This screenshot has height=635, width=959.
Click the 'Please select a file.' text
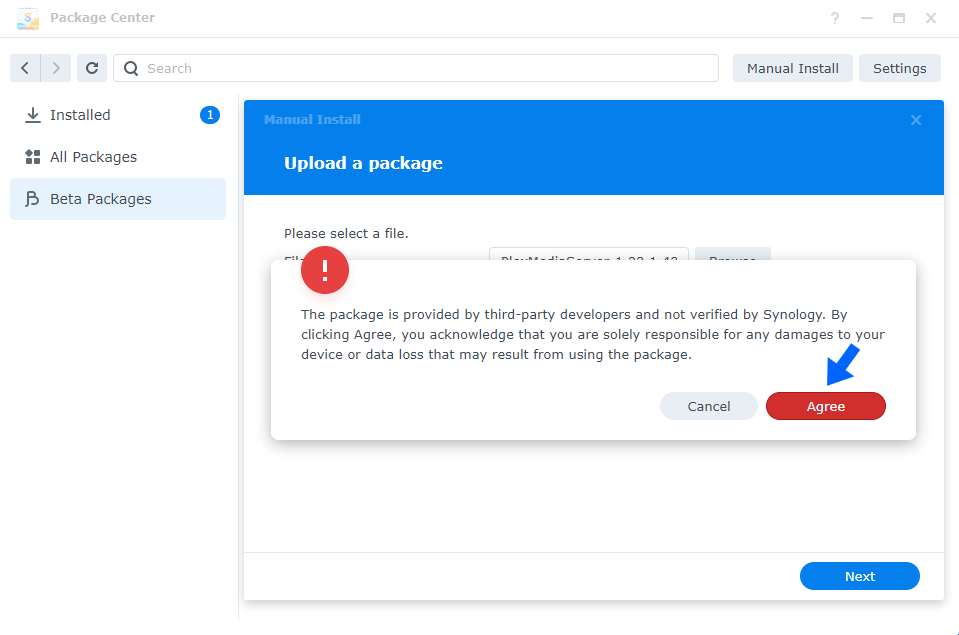pos(346,234)
